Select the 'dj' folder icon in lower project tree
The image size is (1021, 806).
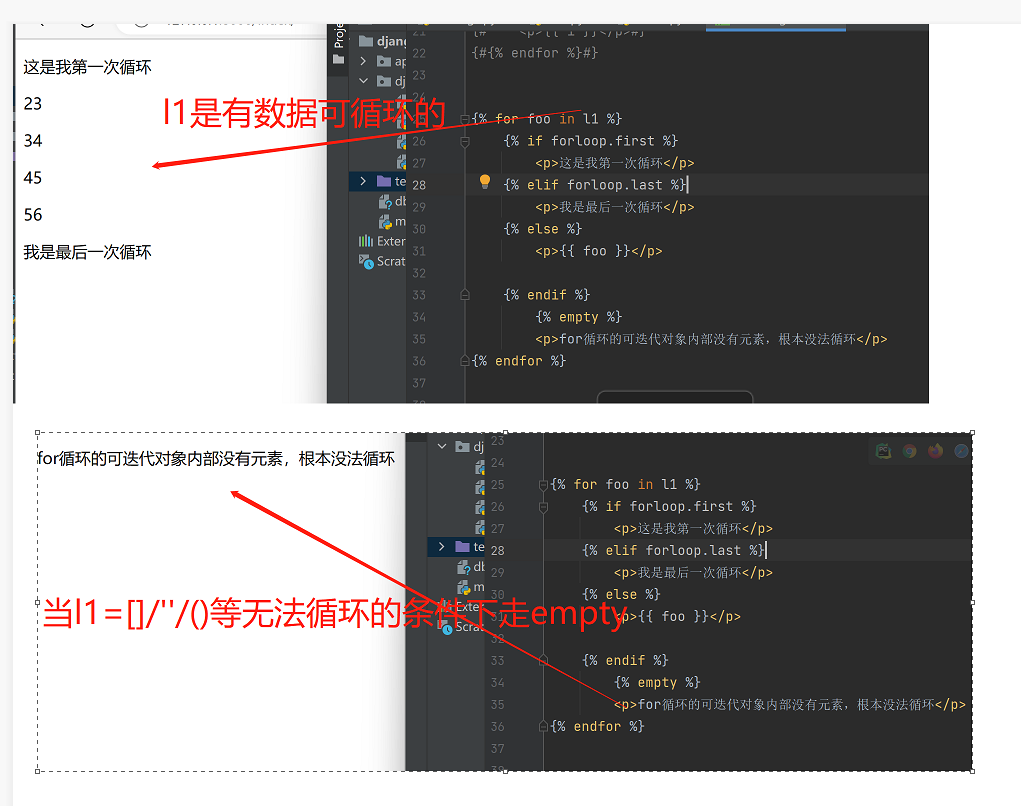(462, 447)
